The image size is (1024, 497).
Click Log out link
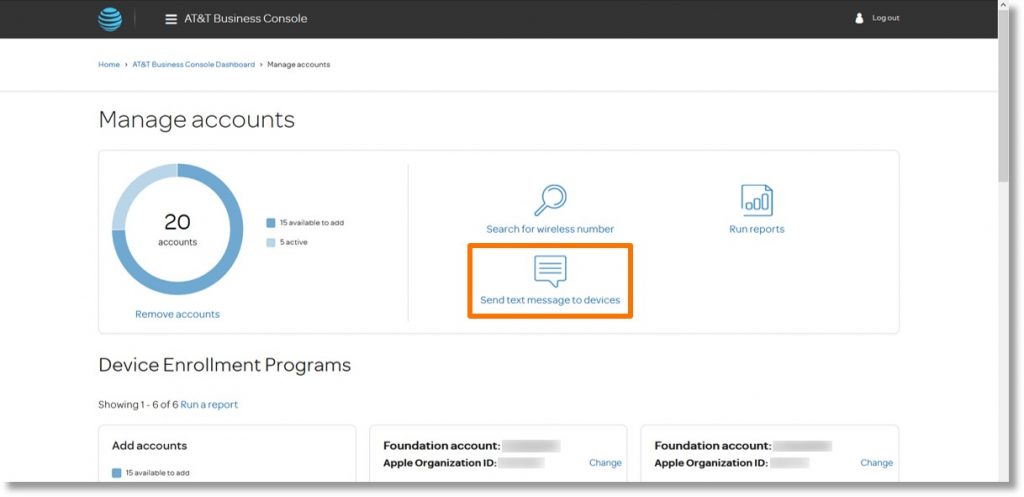pyautogui.click(x=886, y=18)
